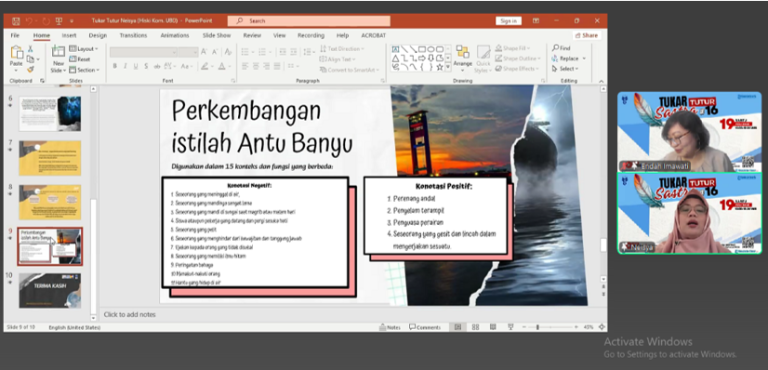Select the star shape
The width and height of the screenshot is (768, 370).
(x=440, y=67)
